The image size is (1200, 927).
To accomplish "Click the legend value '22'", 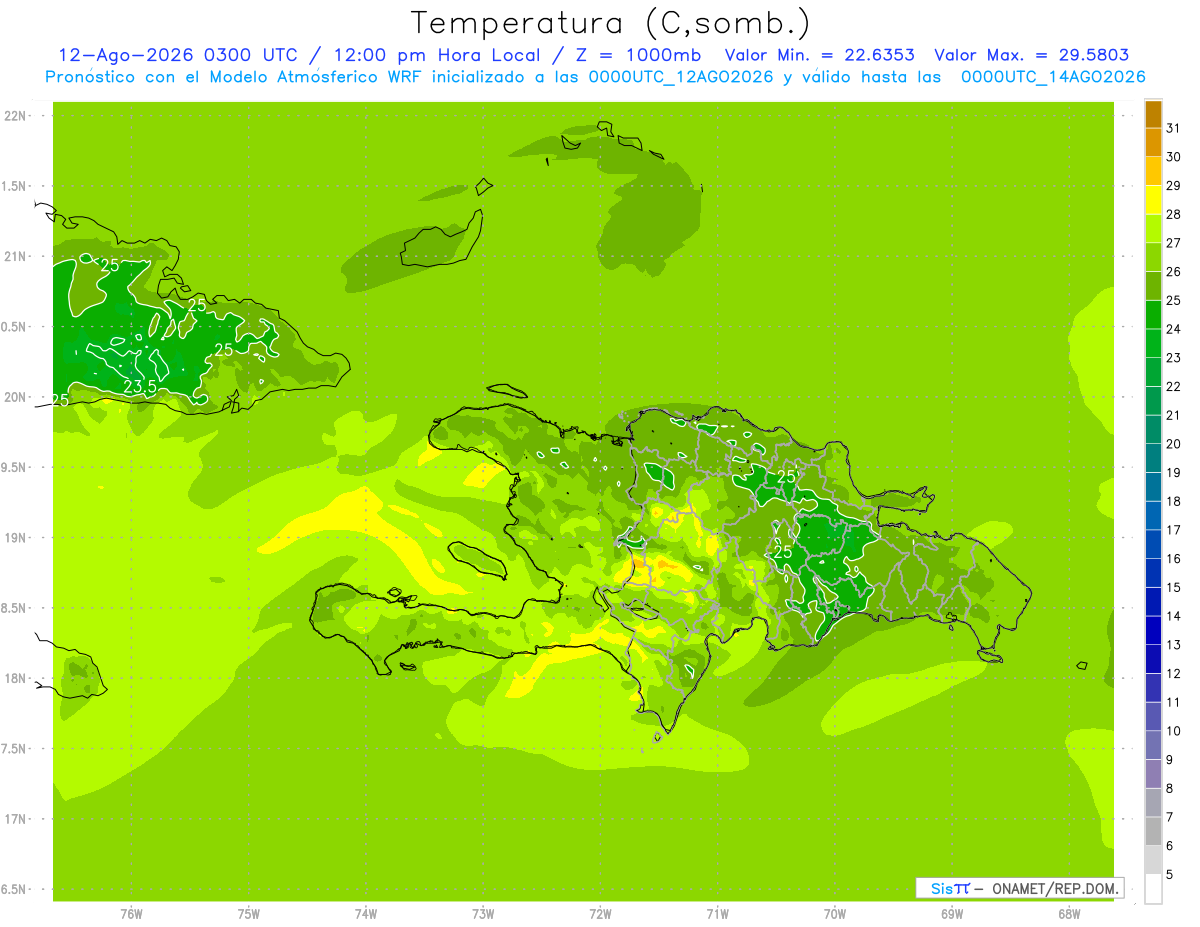I will coord(1174,387).
